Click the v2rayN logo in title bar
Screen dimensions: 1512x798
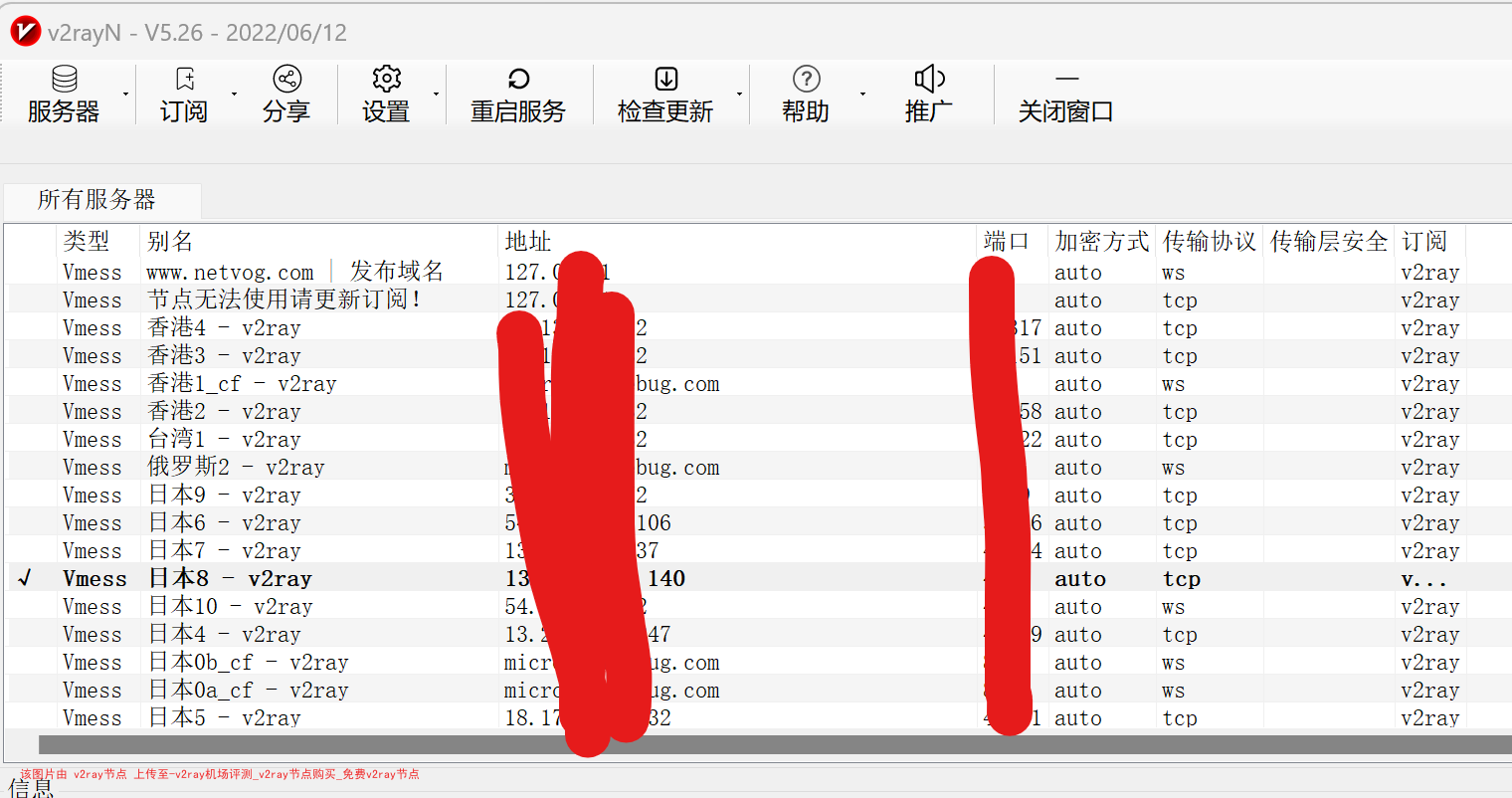click(x=25, y=32)
